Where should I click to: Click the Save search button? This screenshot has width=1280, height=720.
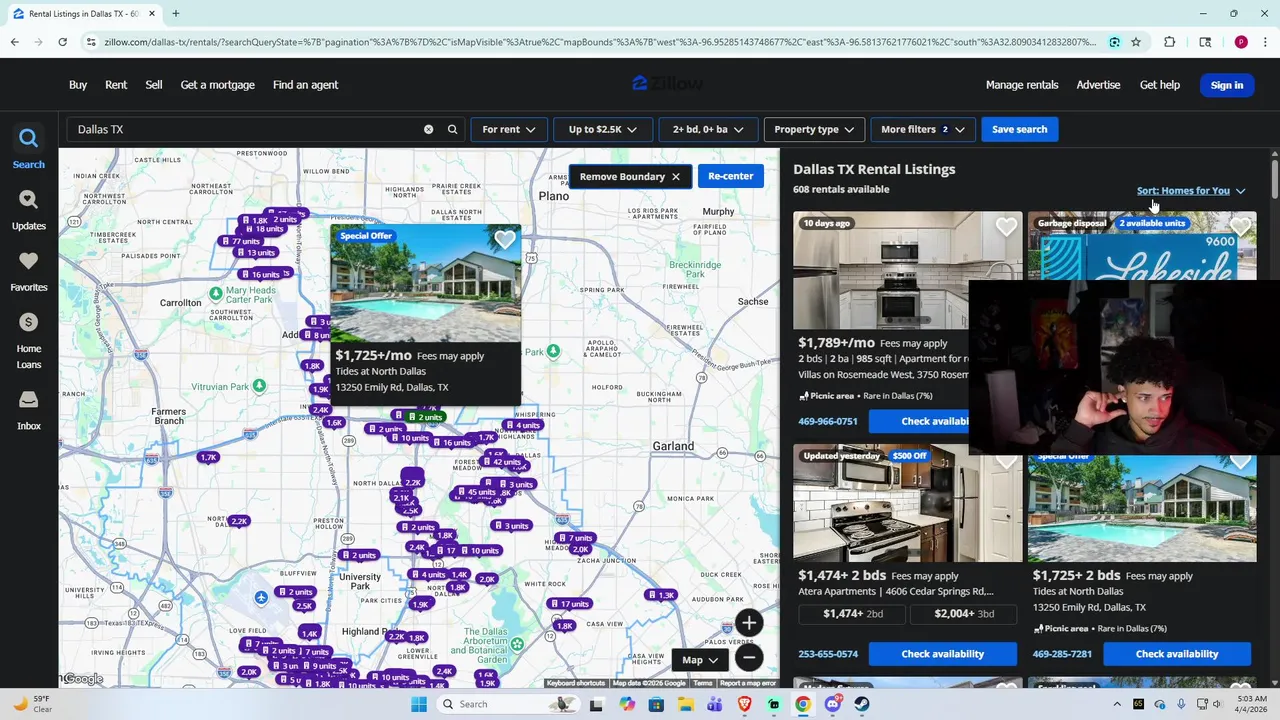coord(1019,129)
